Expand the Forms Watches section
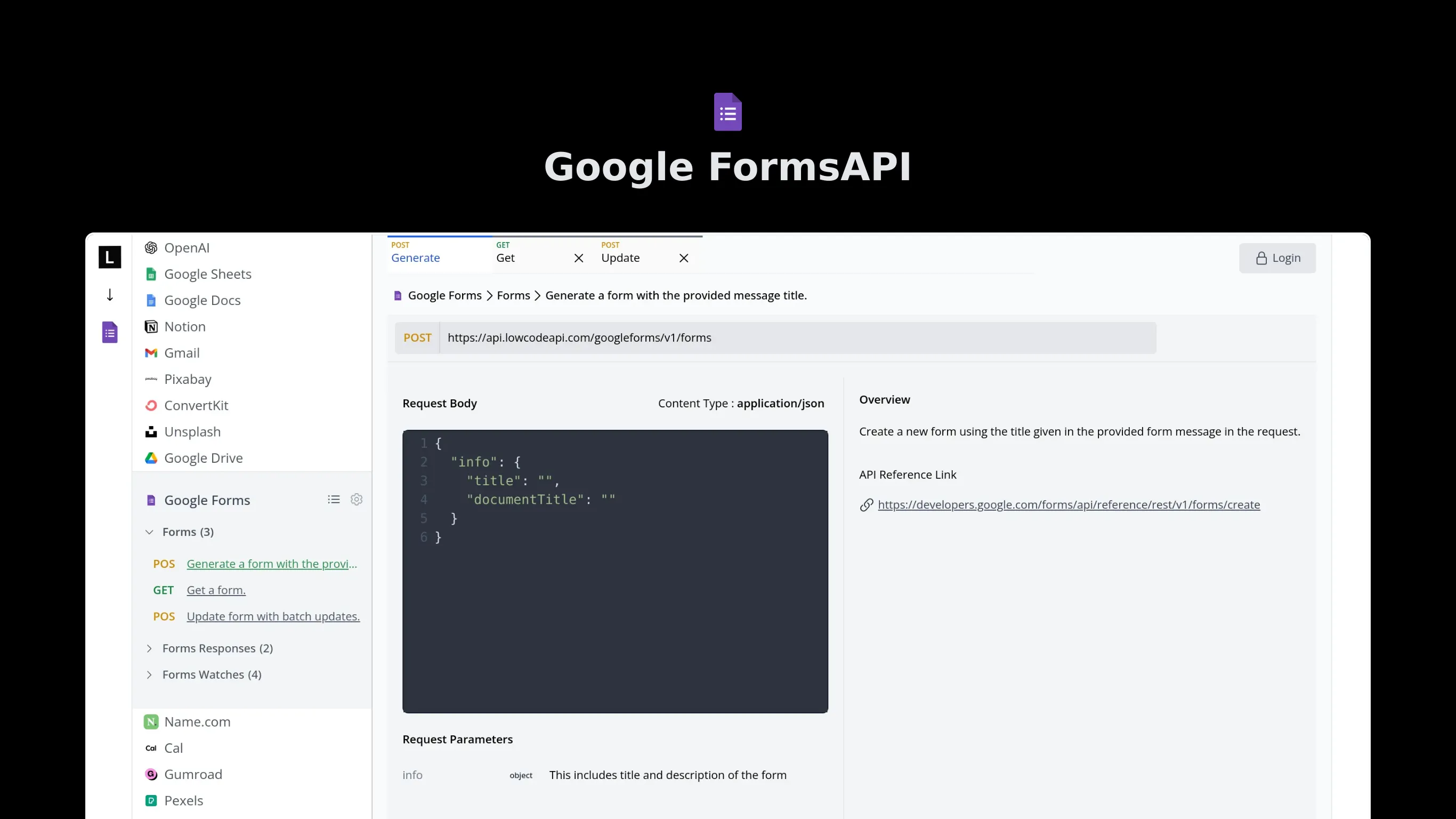The width and height of the screenshot is (1456, 819). (x=149, y=674)
